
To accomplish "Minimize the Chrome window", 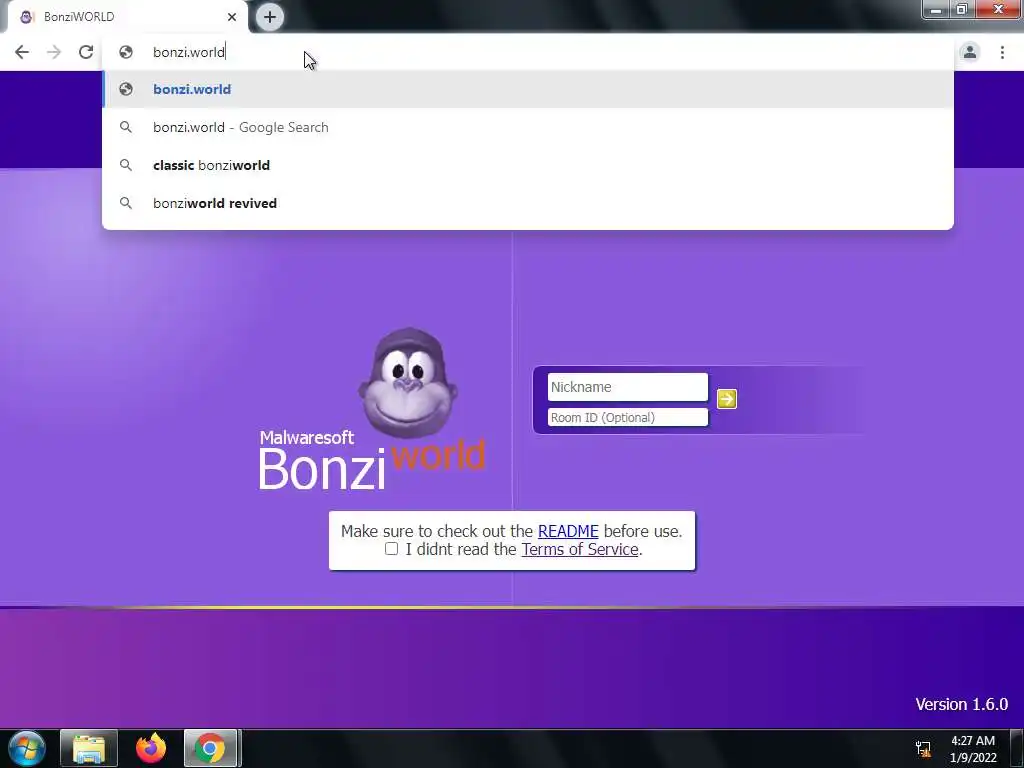I will click(936, 10).
